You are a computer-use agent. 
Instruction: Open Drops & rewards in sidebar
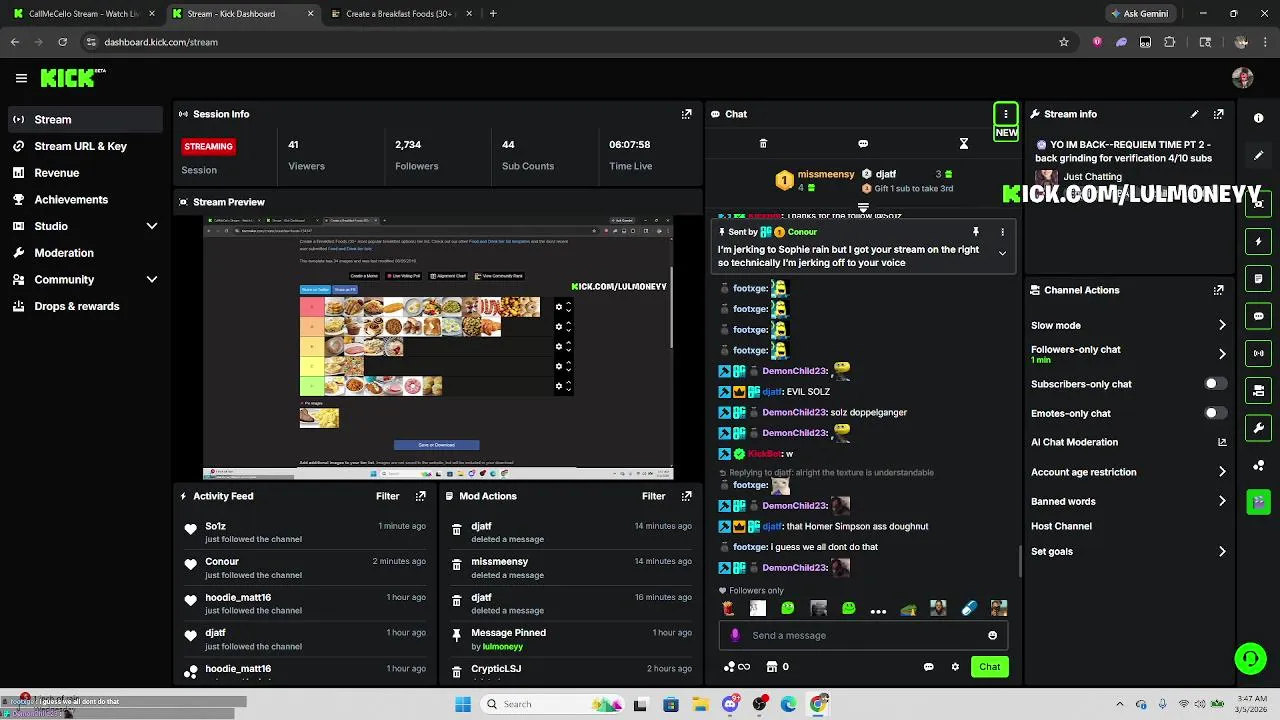[x=84, y=306]
